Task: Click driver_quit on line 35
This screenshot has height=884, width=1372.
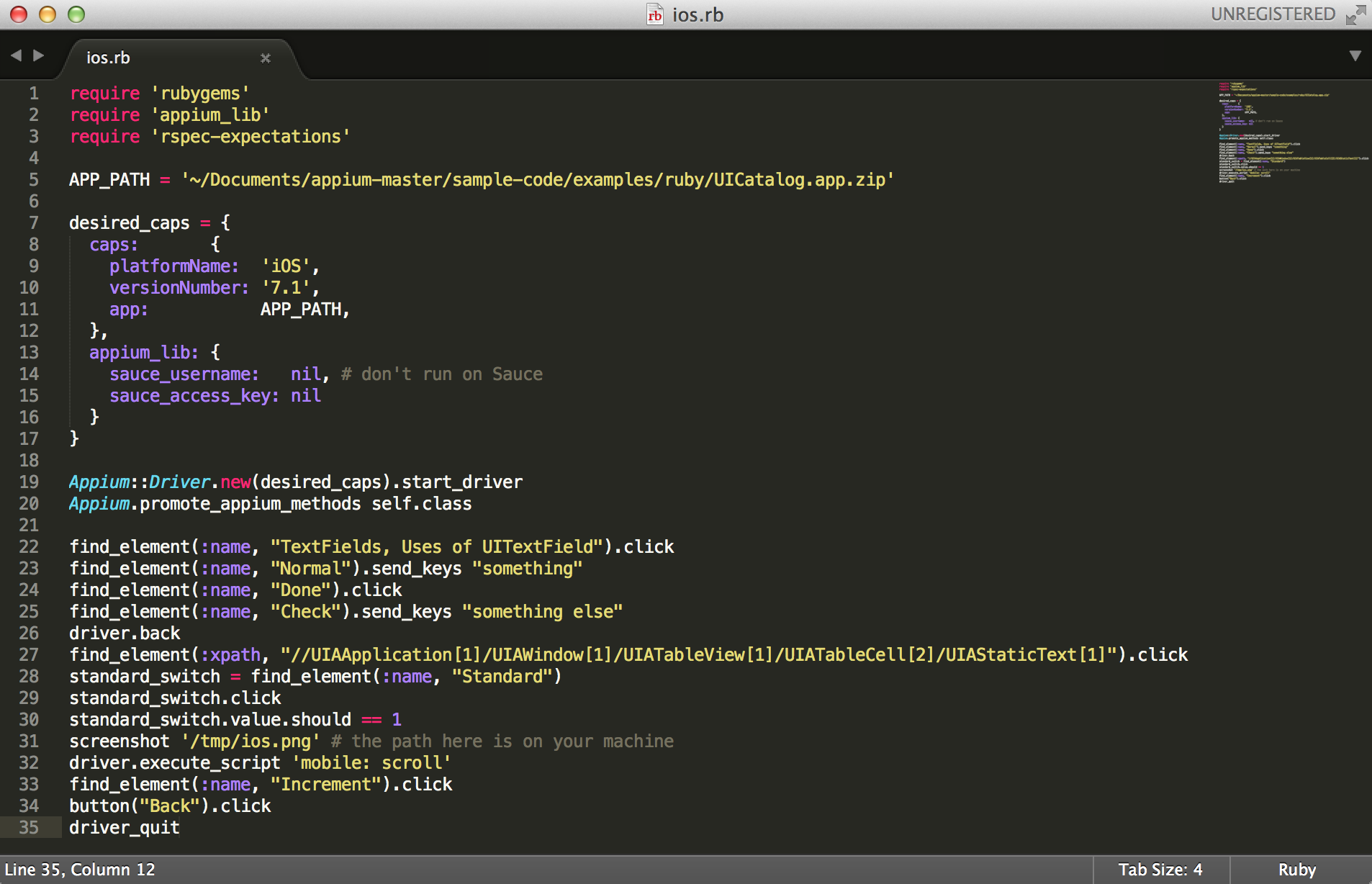Action: pyautogui.click(x=125, y=828)
